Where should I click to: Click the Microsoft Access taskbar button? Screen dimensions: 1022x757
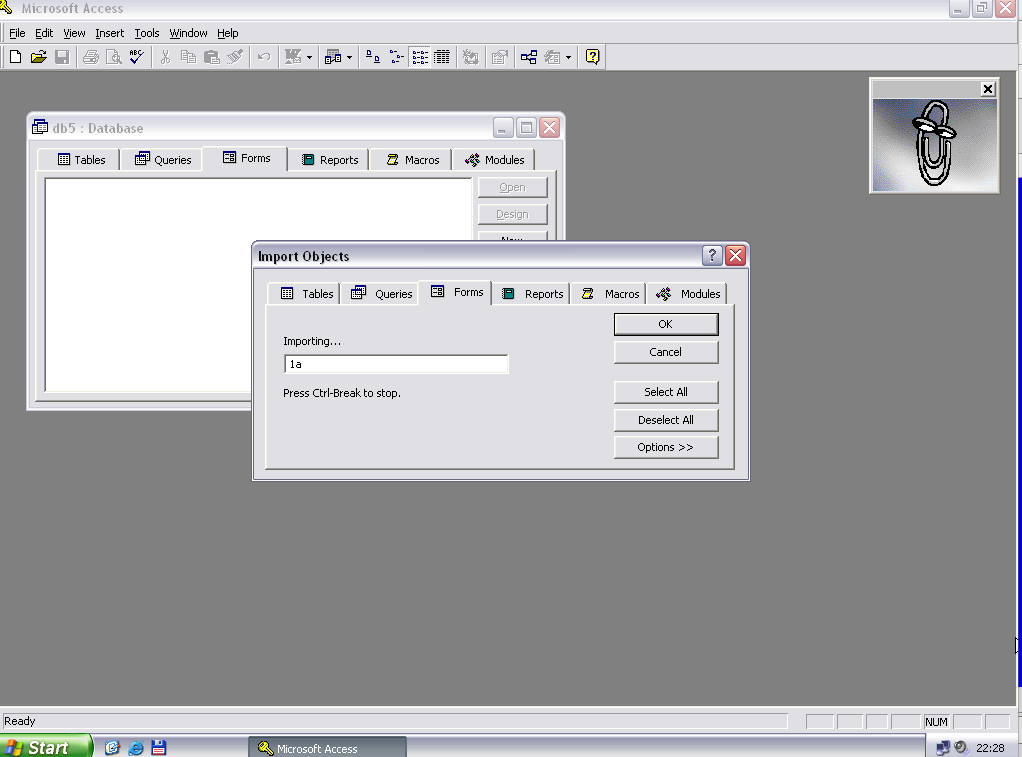click(x=327, y=748)
